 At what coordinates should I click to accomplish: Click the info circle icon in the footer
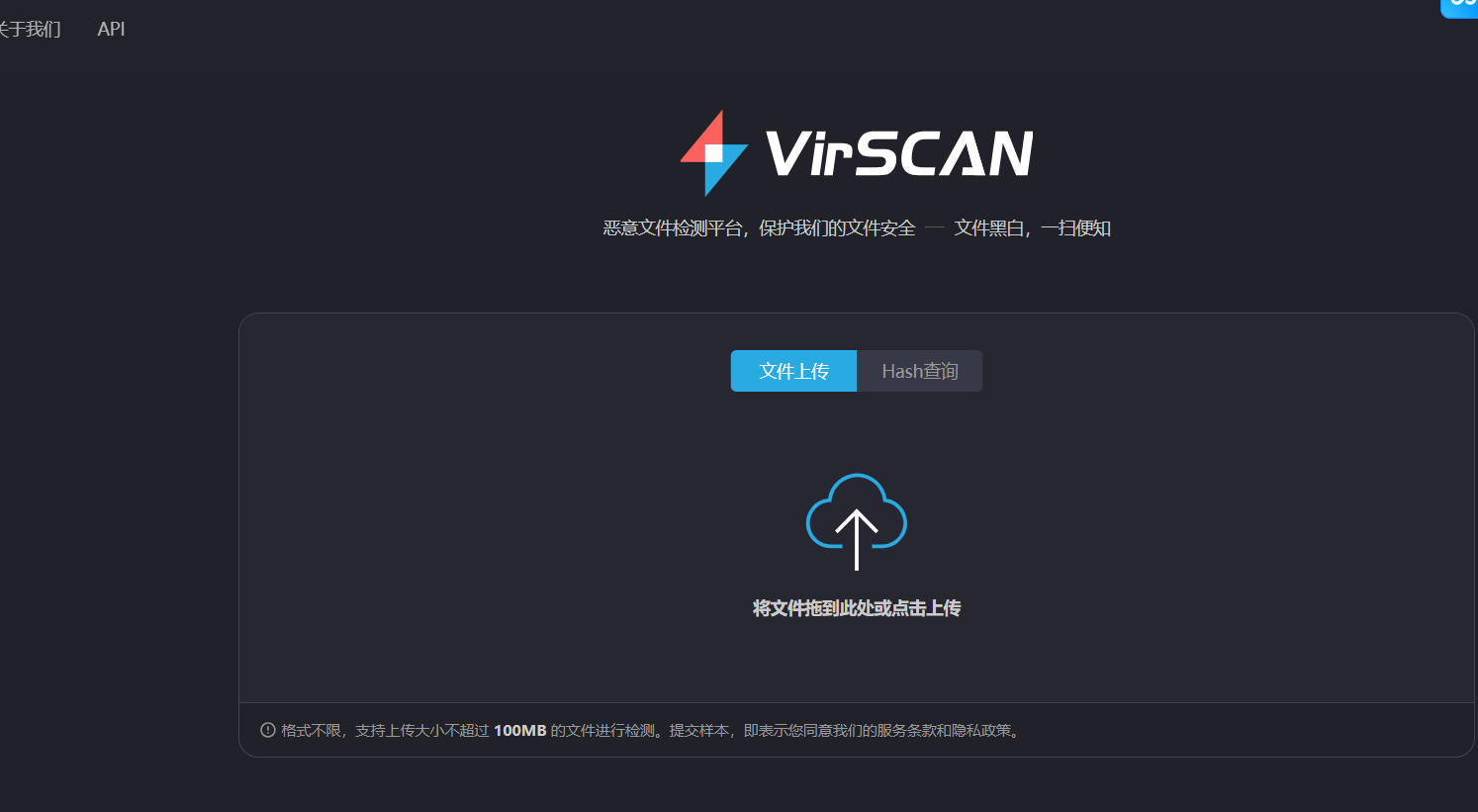(x=267, y=730)
